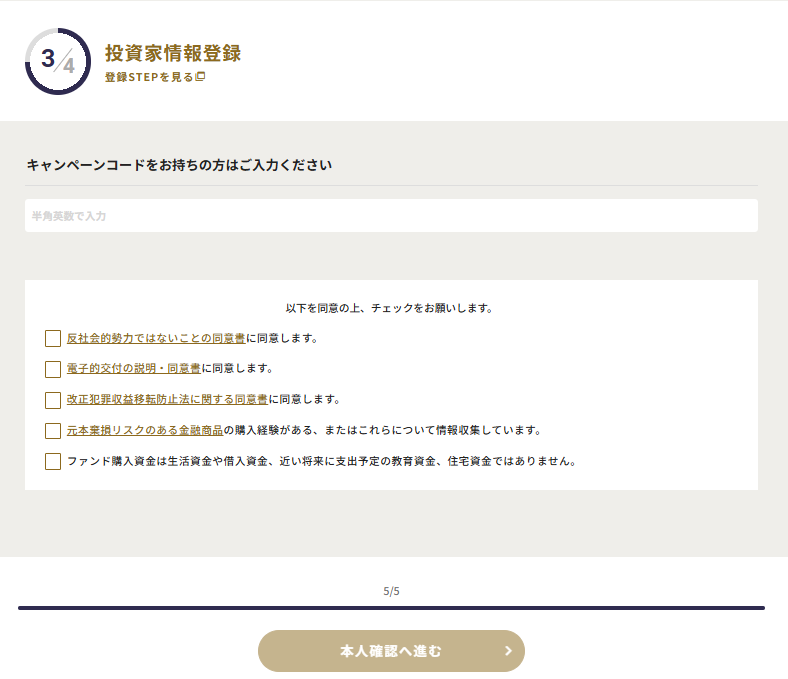Check the 反社会的勢力ではないことの同意書 checkbox
788x679 pixels.
(53, 339)
